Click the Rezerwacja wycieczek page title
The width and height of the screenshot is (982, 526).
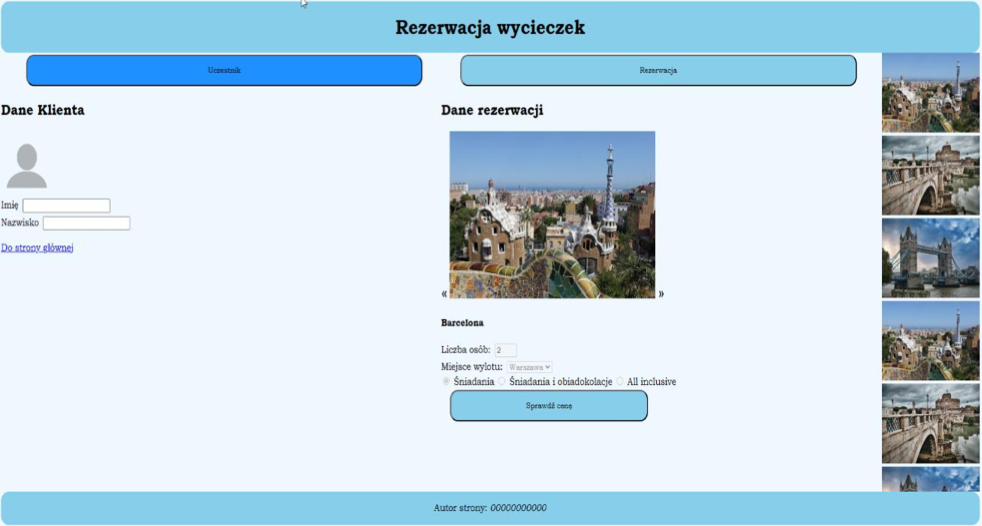(x=490, y=28)
